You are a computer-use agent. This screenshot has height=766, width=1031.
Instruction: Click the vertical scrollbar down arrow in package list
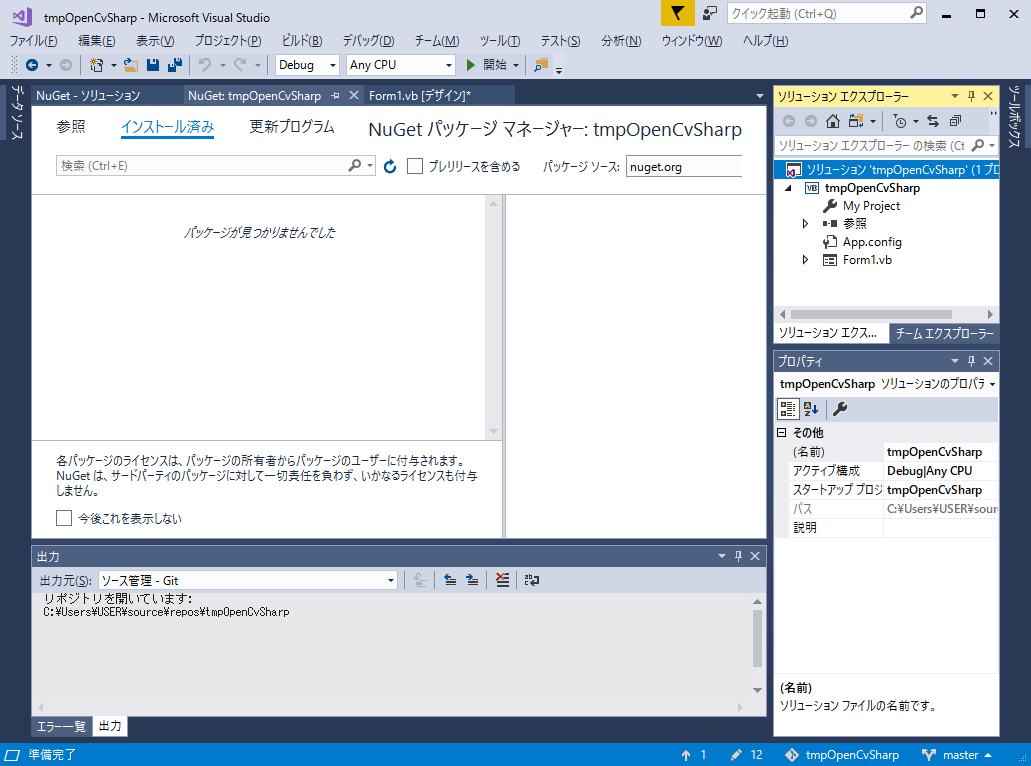[x=491, y=432]
